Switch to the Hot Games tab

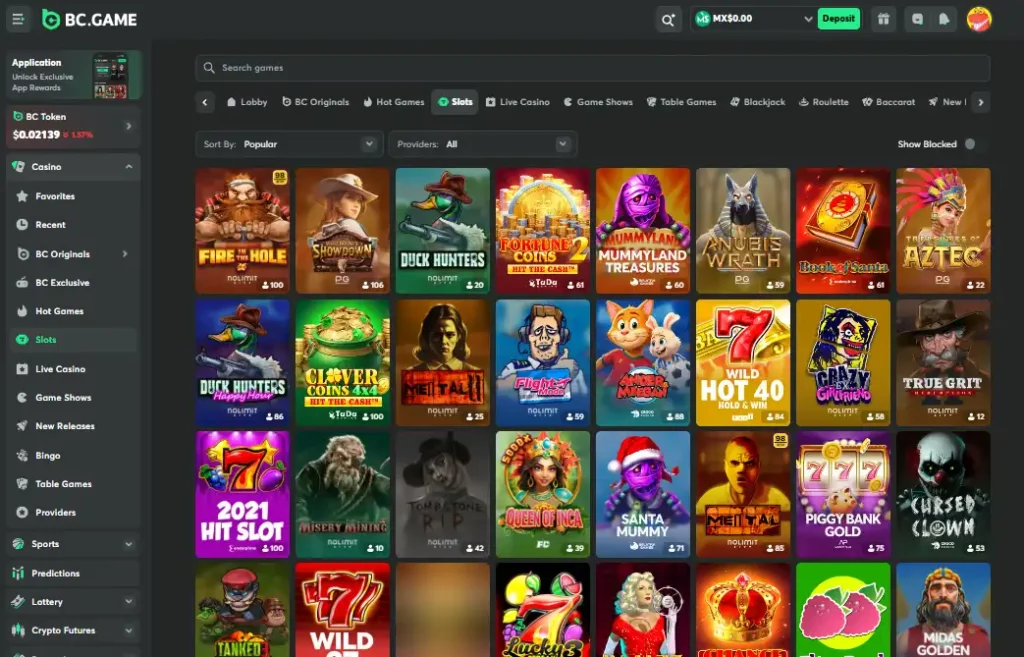tap(394, 102)
